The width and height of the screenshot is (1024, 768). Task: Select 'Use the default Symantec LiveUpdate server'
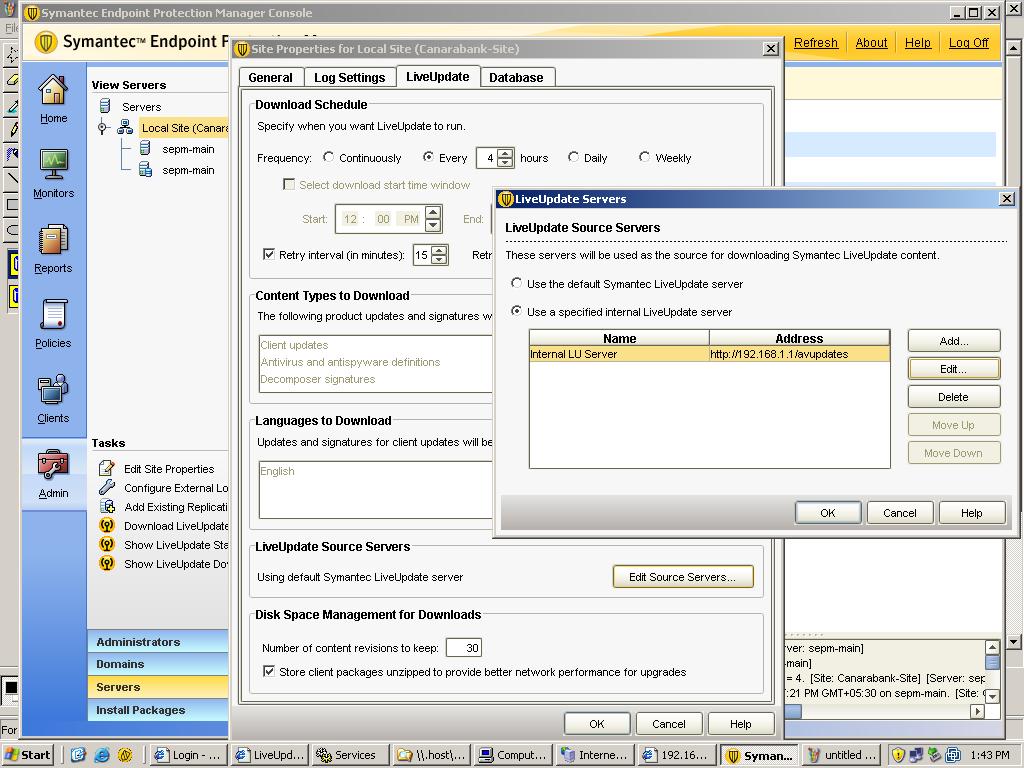(x=517, y=284)
